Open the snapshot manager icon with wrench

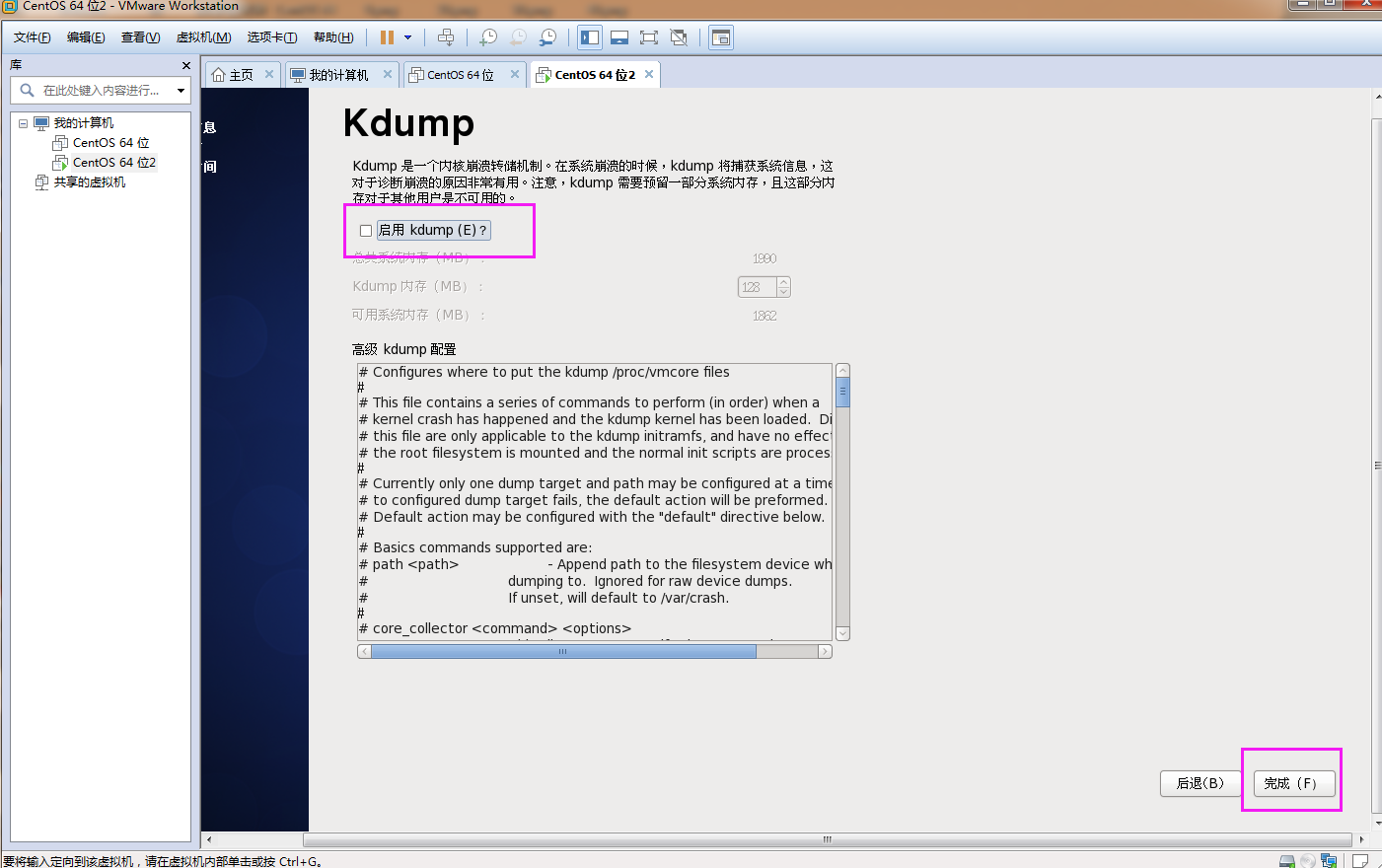pos(547,37)
